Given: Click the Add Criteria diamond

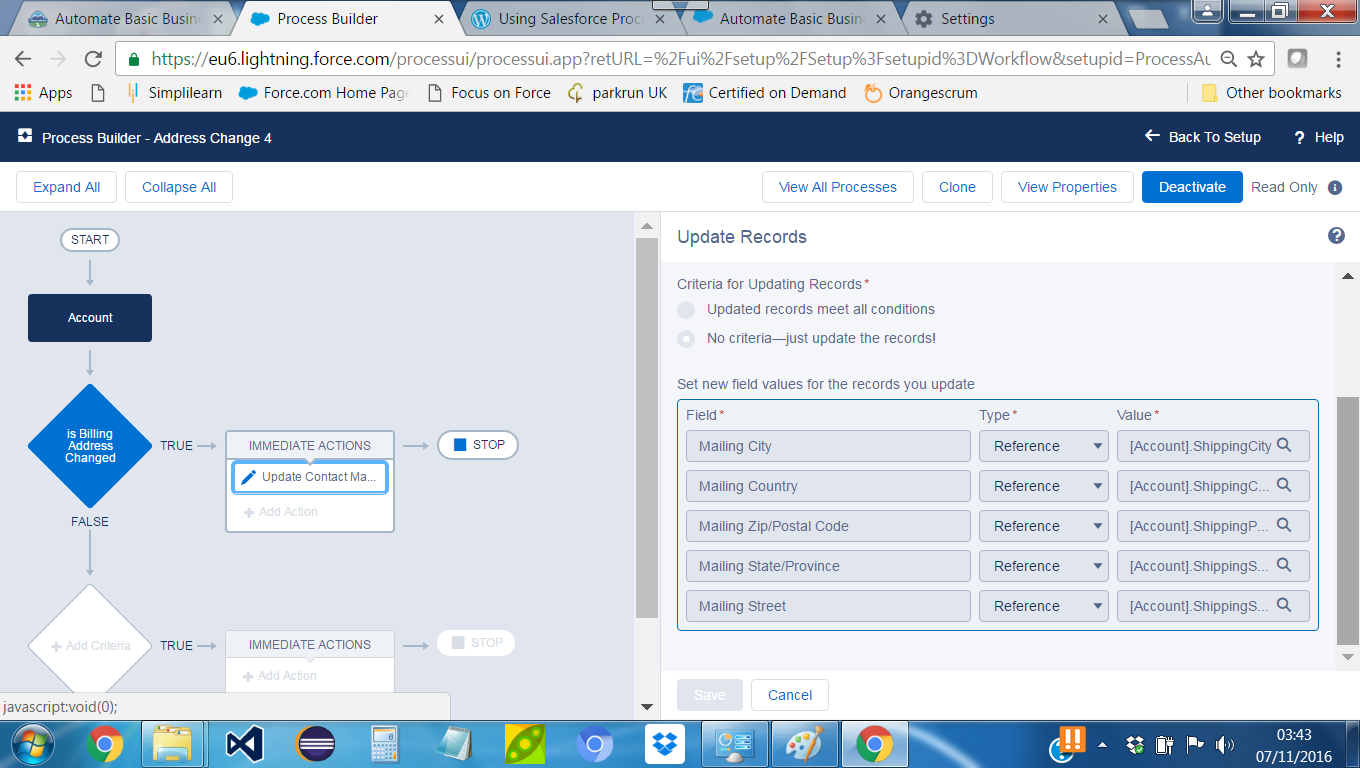Looking at the screenshot, I should (90, 645).
